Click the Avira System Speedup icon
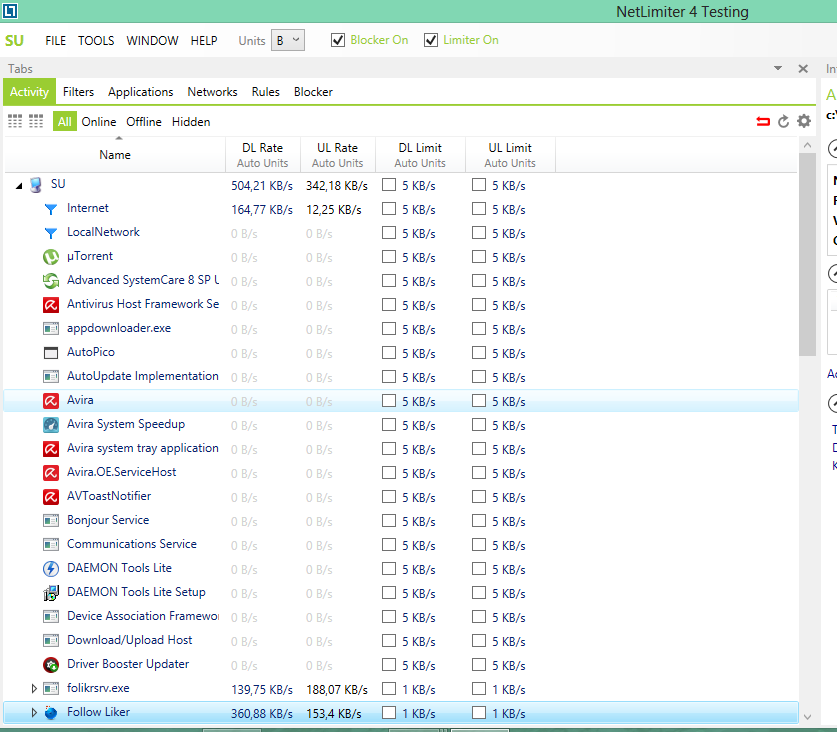Viewport: 837px width, 732px height. click(51, 425)
